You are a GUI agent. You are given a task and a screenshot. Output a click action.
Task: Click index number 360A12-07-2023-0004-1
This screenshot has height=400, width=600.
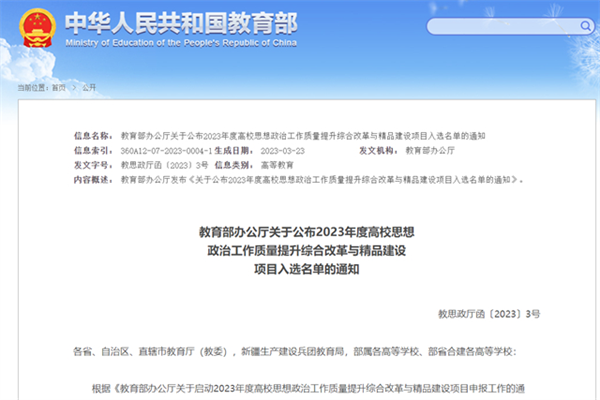[x=166, y=151]
